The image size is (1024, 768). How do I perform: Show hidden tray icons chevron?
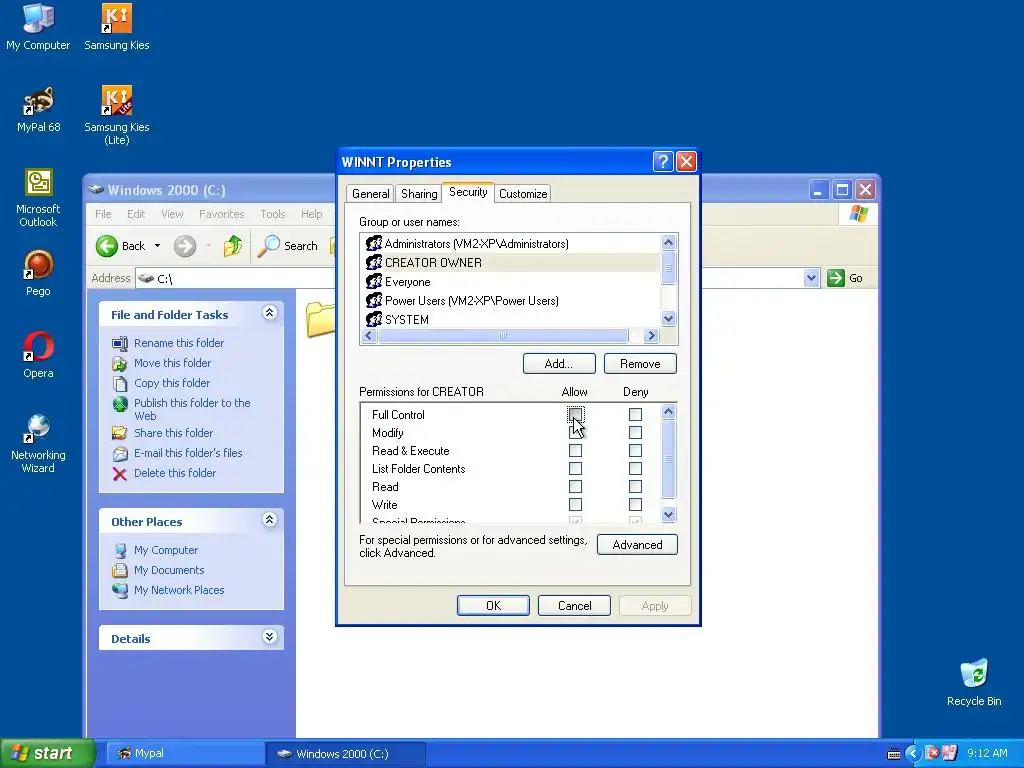click(913, 754)
